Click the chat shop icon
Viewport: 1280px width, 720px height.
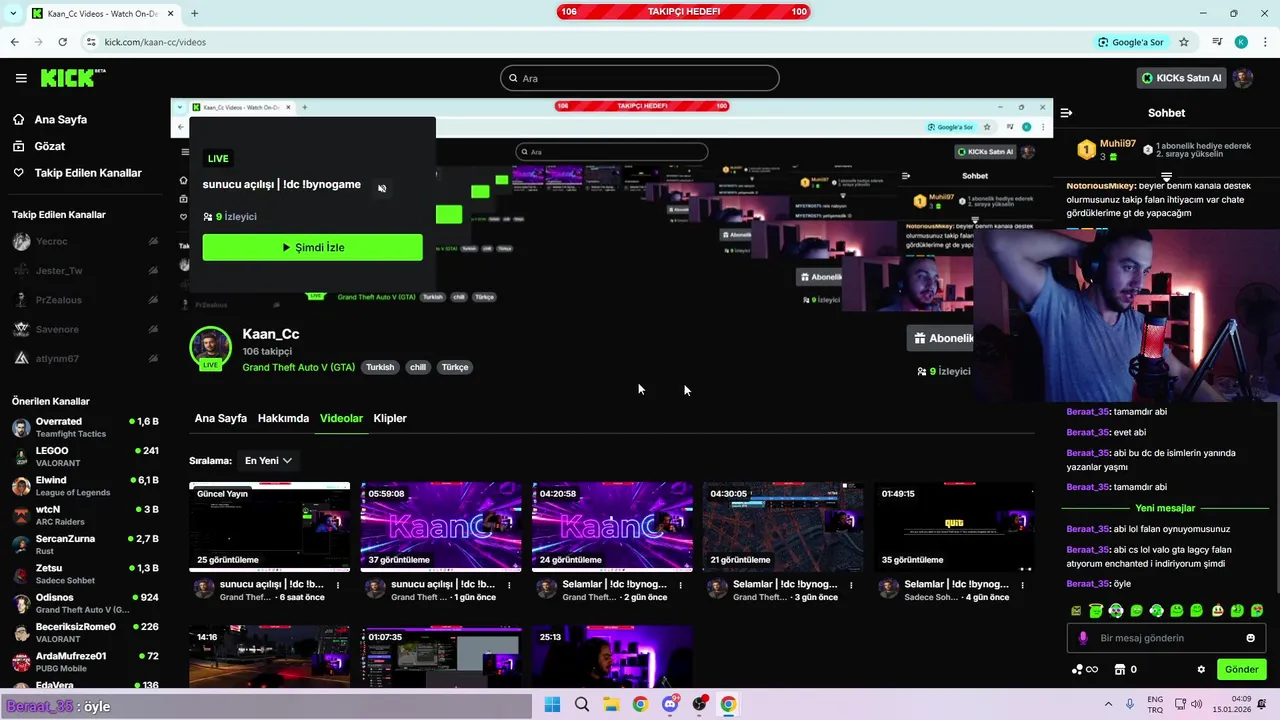(x=1120, y=670)
